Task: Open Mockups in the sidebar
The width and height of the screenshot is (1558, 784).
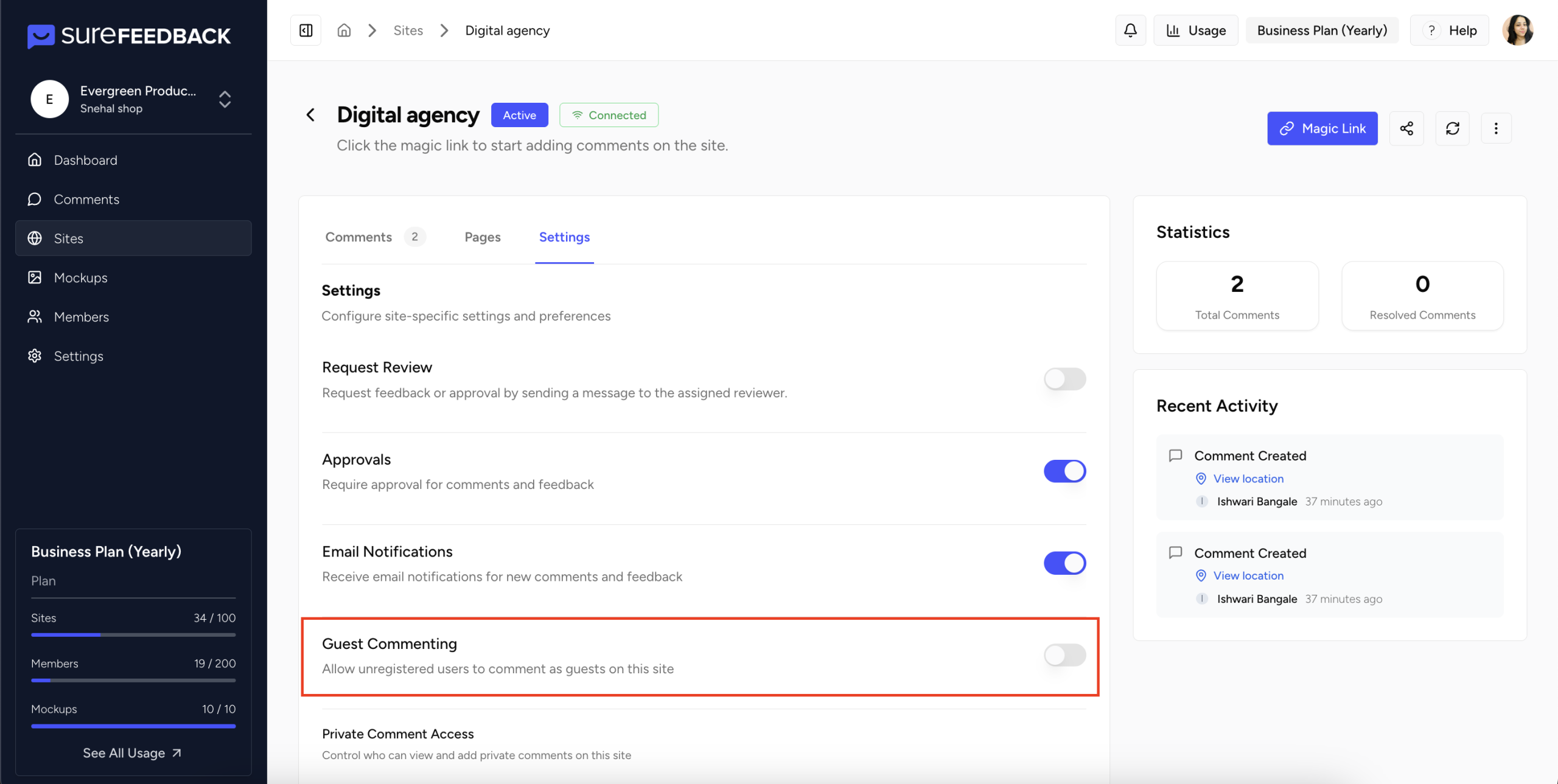Action: pyautogui.click(x=80, y=278)
